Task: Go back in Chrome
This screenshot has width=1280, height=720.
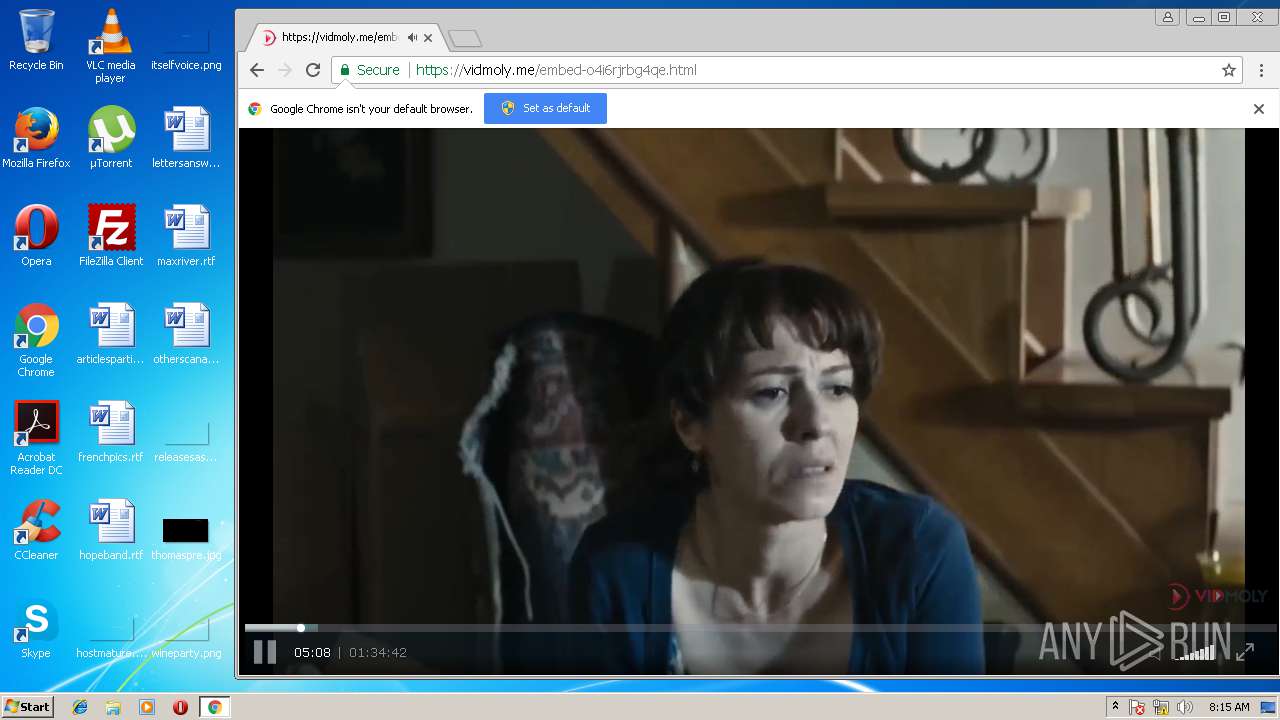Action: [257, 70]
